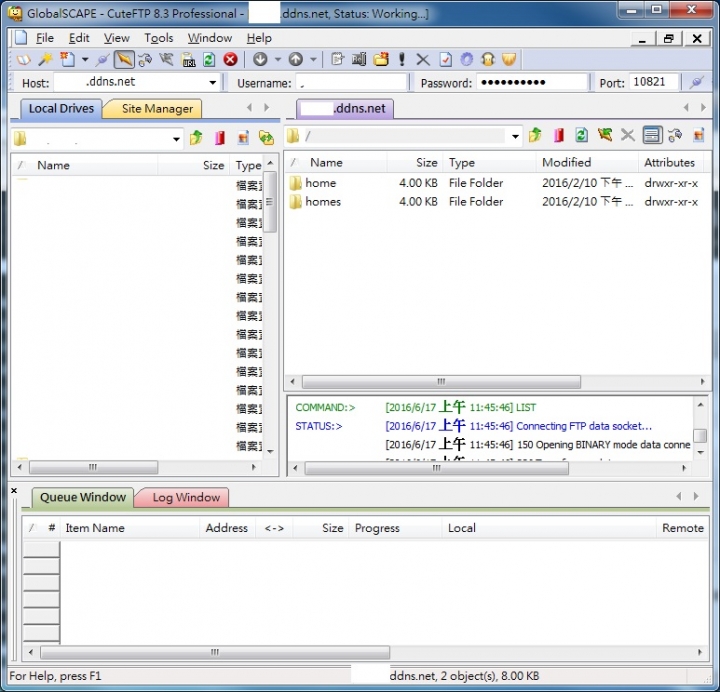This screenshot has width=720, height=692.
Task: Refresh the remote pane listing
Action: [x=581, y=135]
